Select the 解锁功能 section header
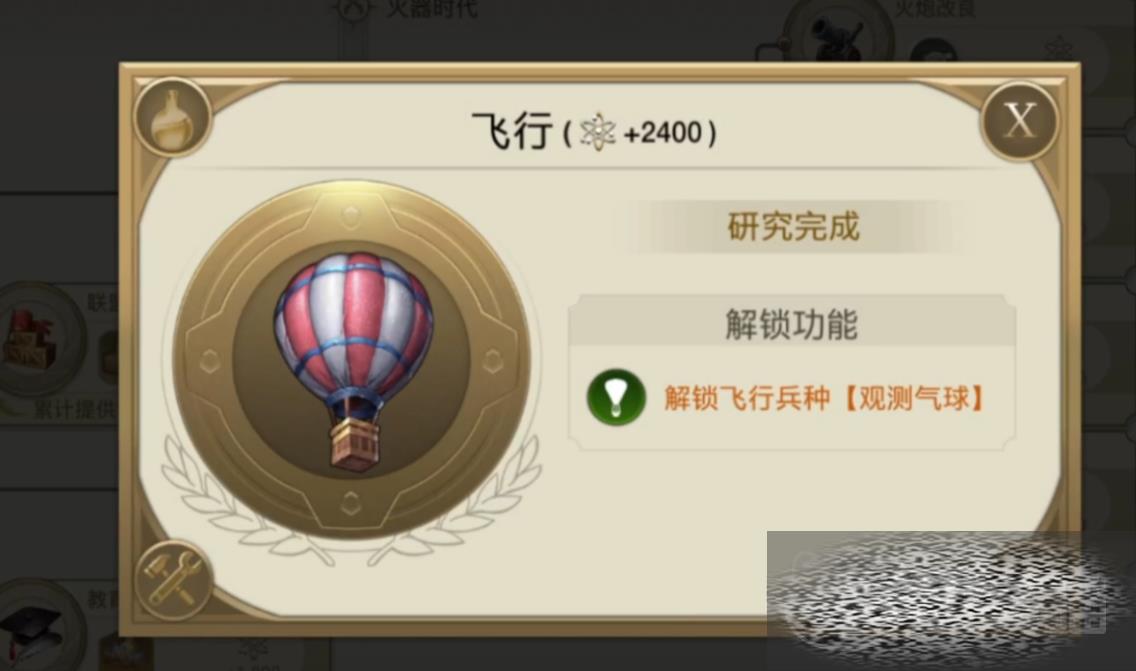 pyautogui.click(x=792, y=324)
